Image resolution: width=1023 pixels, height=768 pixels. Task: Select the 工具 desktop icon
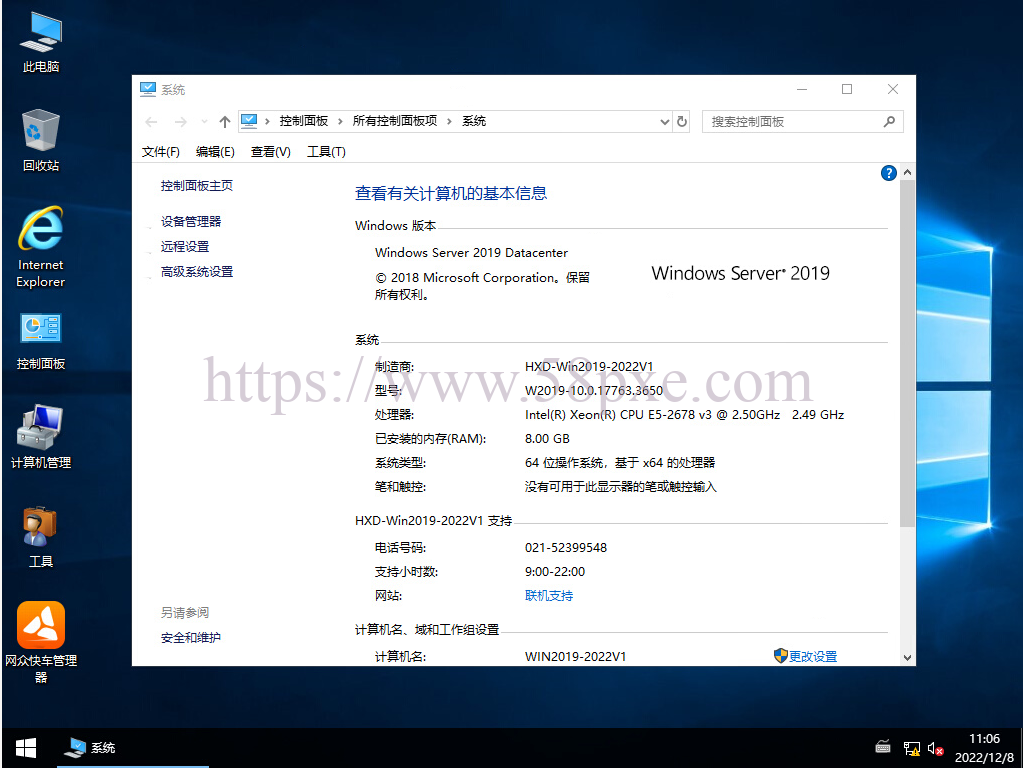coord(40,537)
